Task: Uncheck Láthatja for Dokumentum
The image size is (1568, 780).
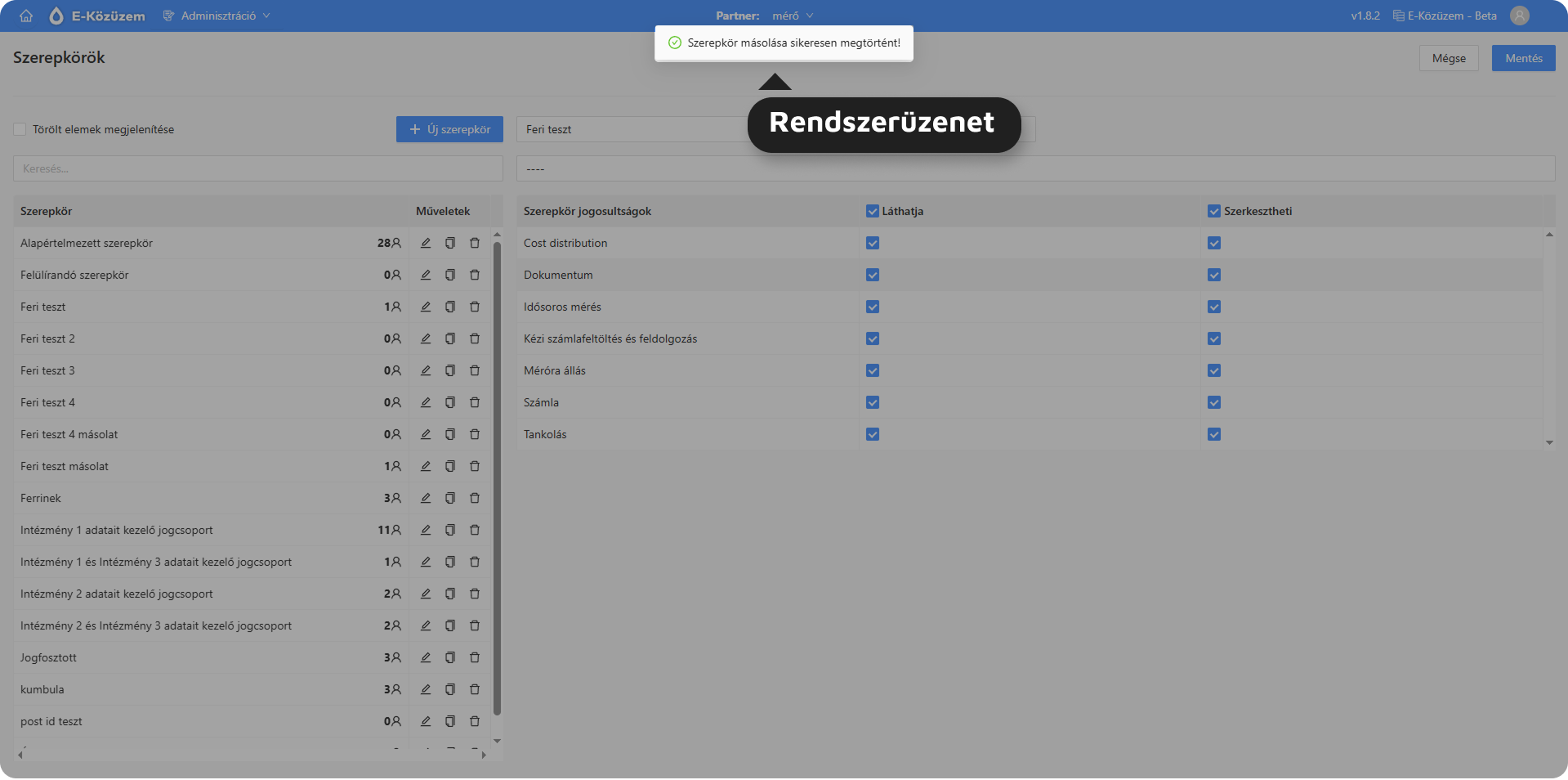Action: pyautogui.click(x=873, y=275)
